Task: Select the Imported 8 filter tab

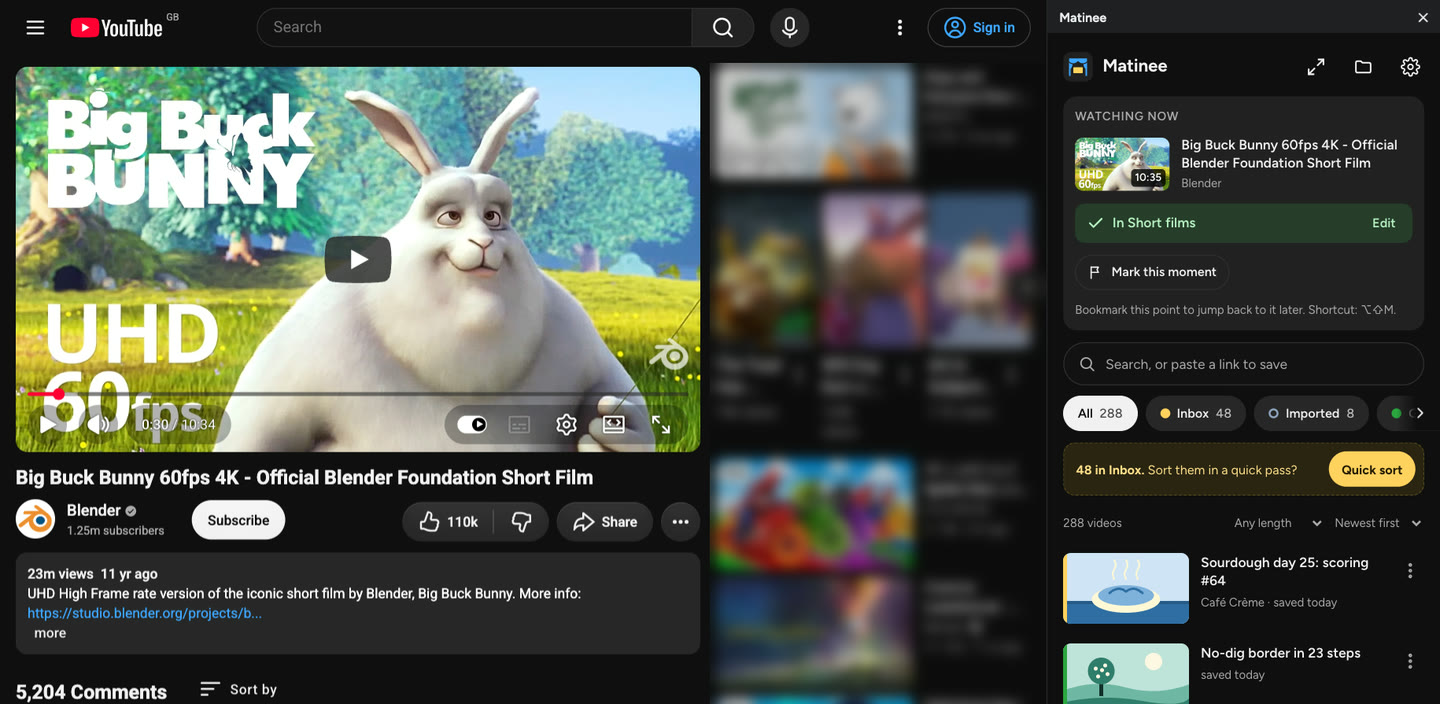Action: 1311,413
